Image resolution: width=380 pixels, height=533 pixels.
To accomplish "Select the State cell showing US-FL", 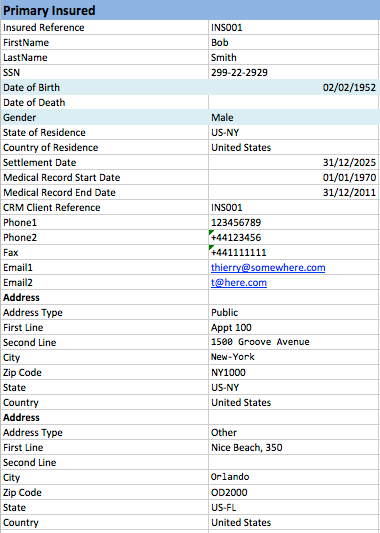I will click(294, 507).
